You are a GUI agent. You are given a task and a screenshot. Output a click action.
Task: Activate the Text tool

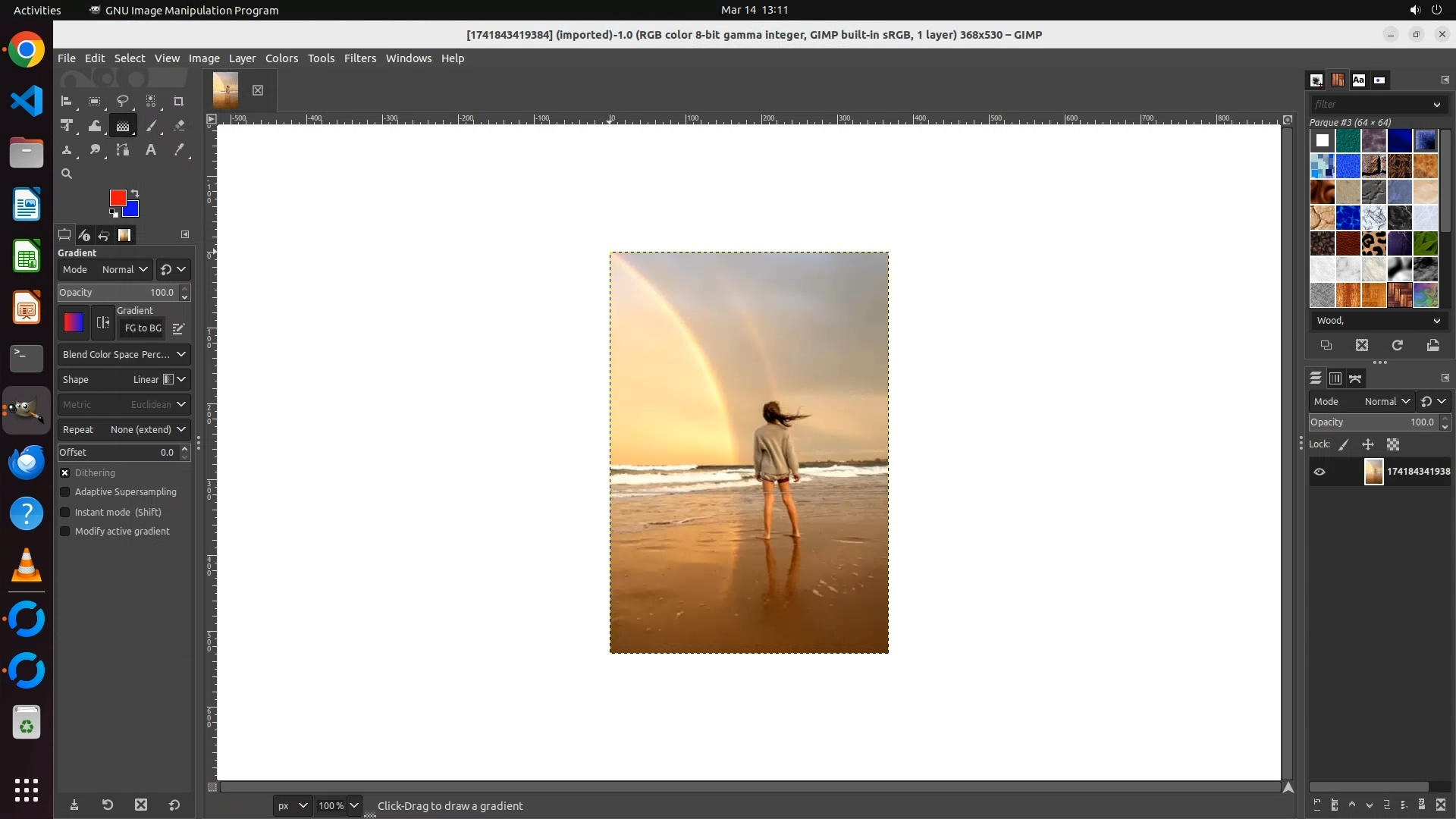[x=151, y=150]
